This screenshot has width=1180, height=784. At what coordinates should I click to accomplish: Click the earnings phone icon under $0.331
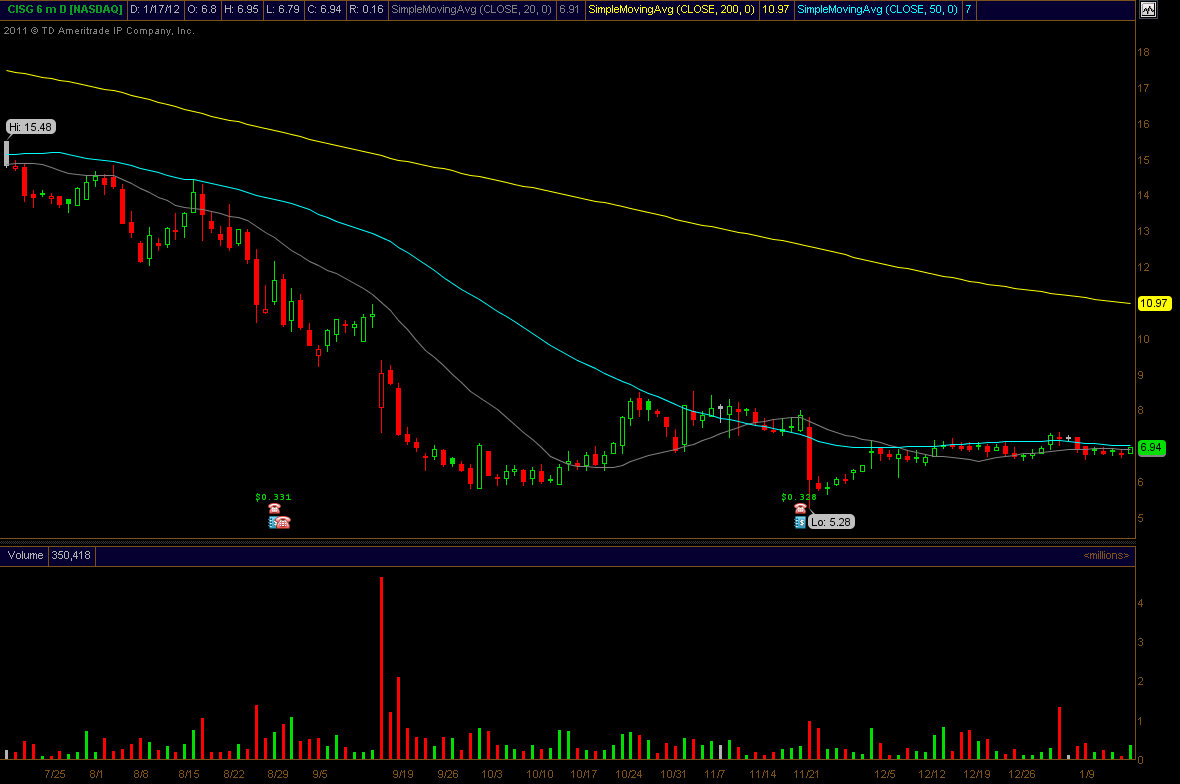[x=274, y=509]
